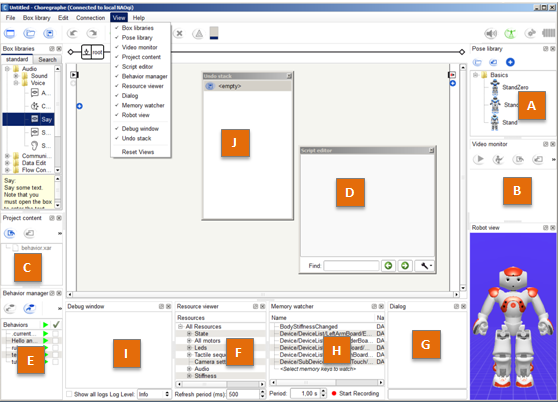This screenshot has height=409, width=559.
Task: Expand the Basics folder in Pose library
Action: pyautogui.click(x=475, y=75)
